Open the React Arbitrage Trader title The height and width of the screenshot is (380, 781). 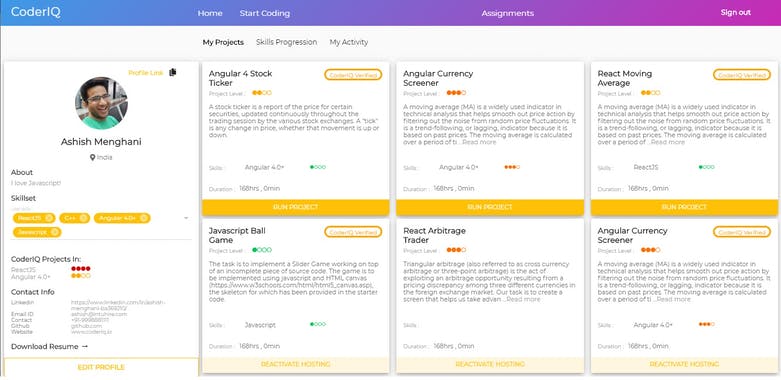tap(434, 236)
